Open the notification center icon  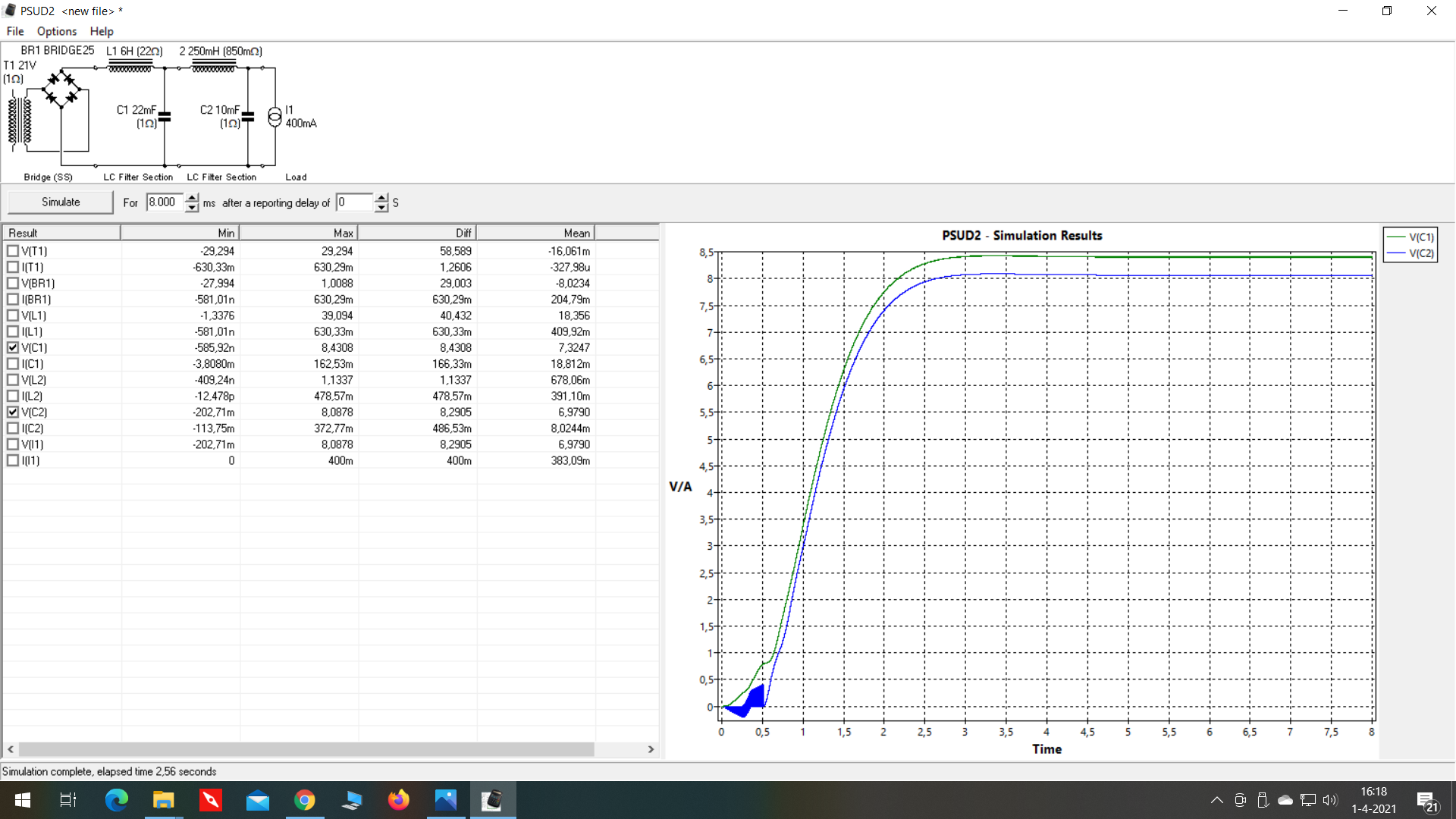pos(1427,801)
